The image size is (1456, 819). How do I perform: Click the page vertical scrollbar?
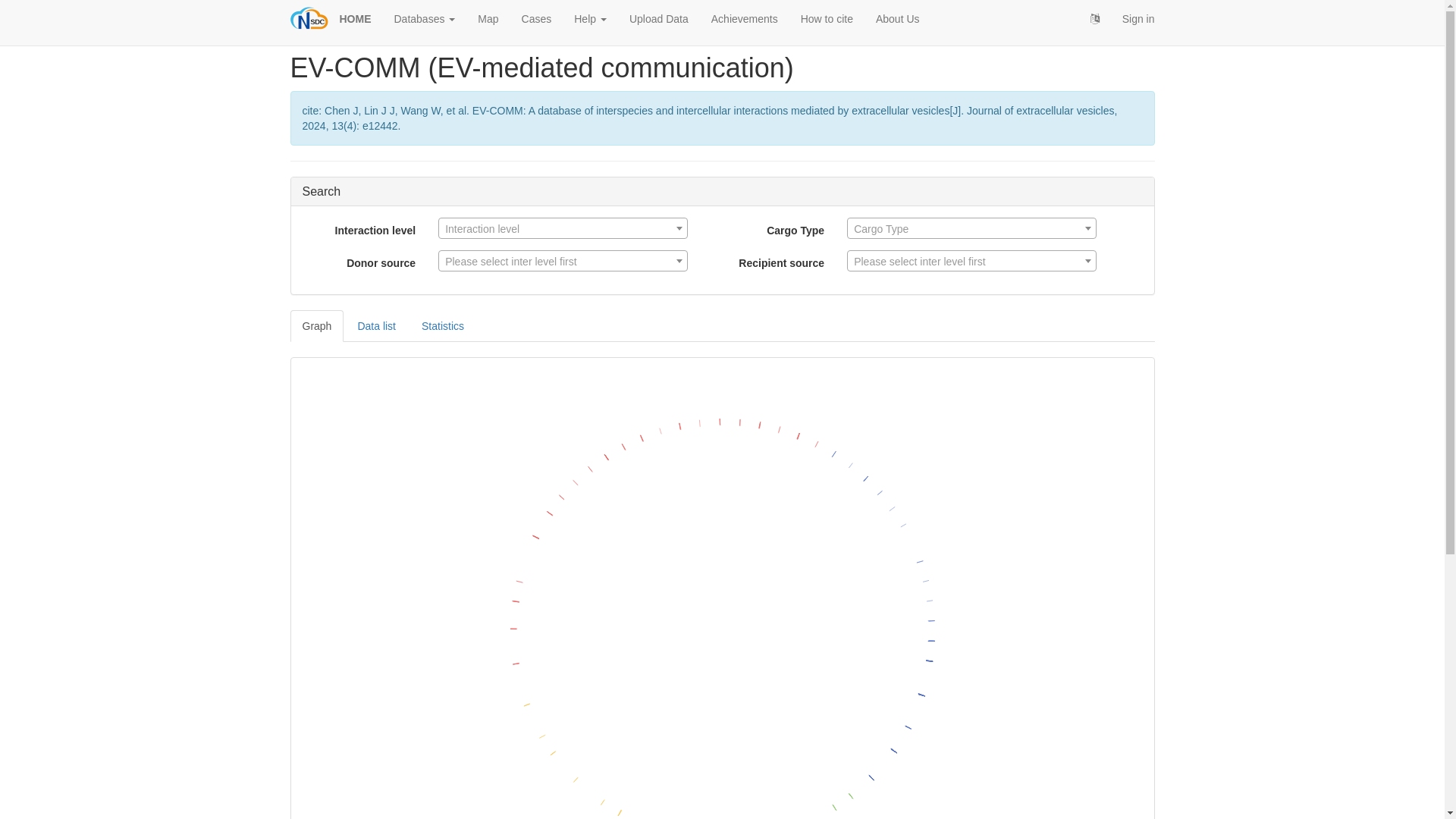pyautogui.click(x=1450, y=409)
